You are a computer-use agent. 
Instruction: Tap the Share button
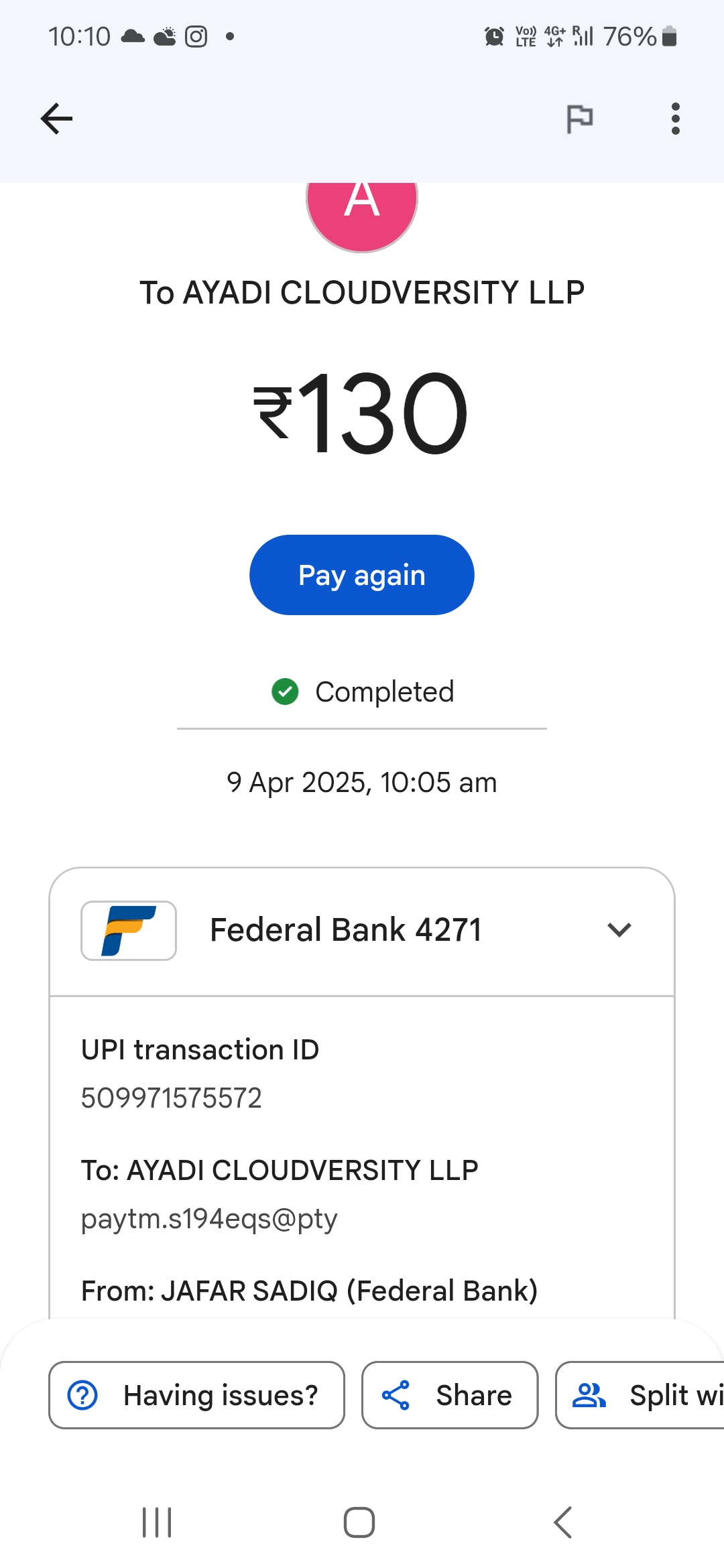[x=450, y=1395]
